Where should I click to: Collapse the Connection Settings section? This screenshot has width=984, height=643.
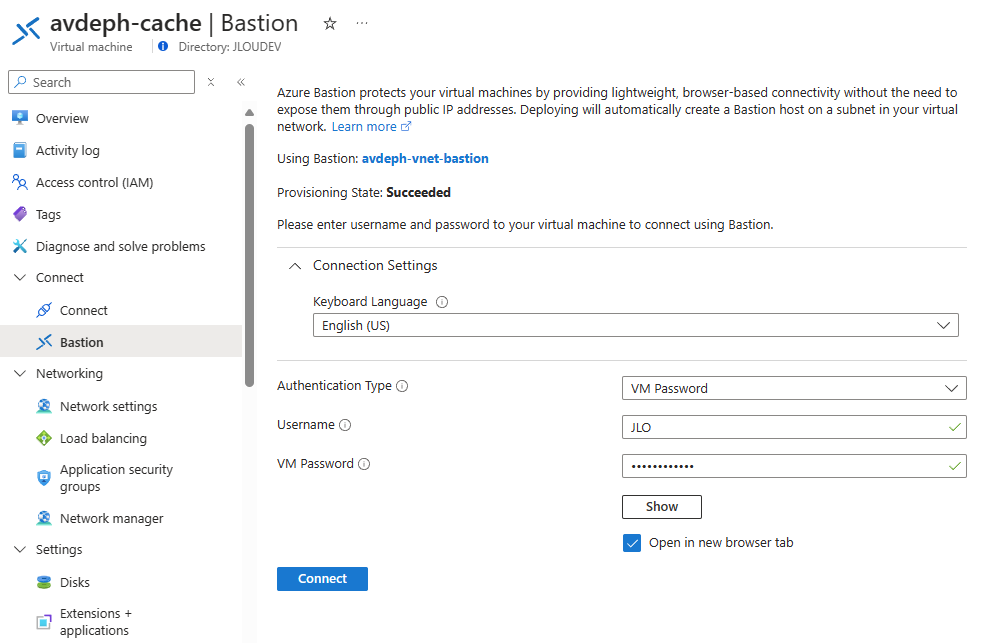(x=295, y=266)
